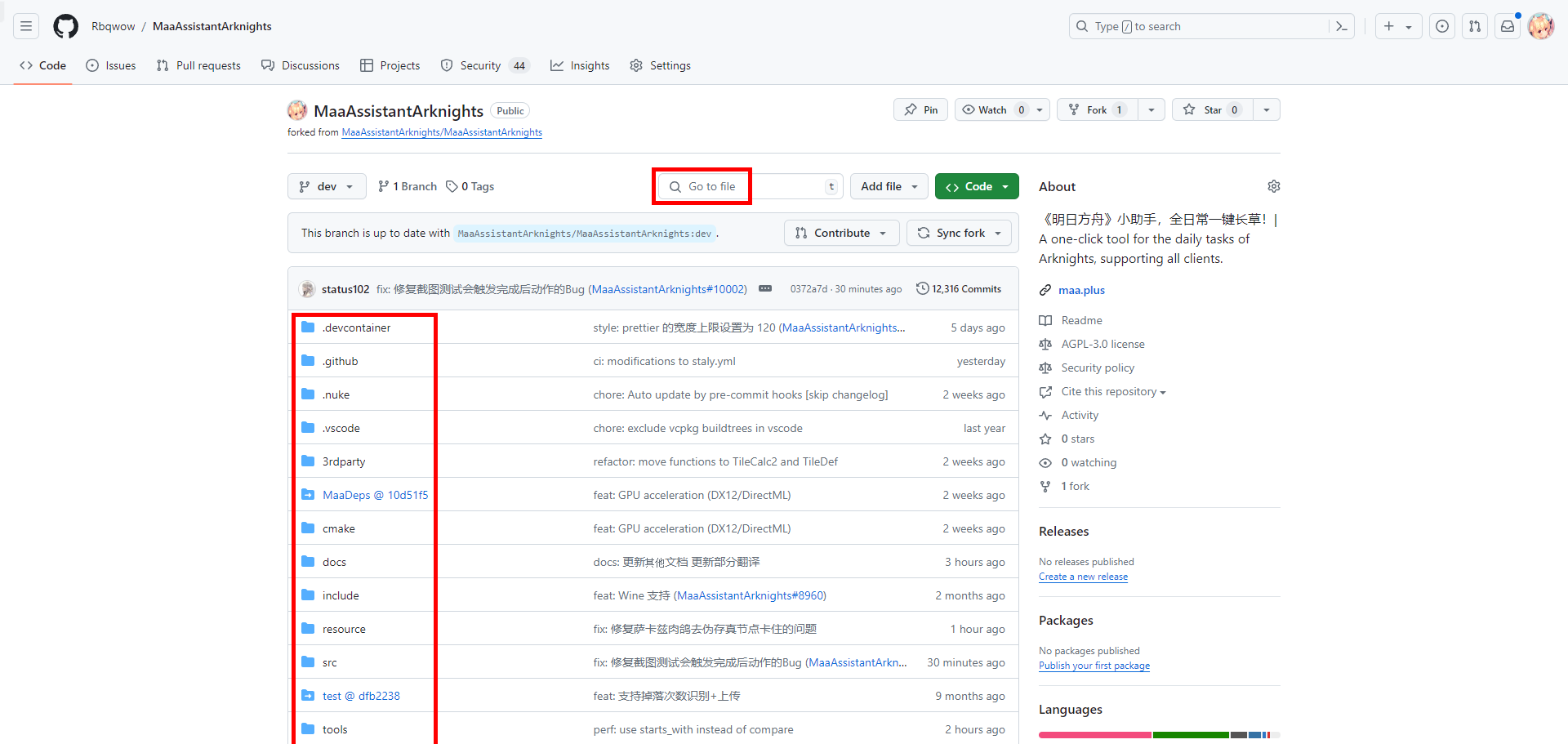Screen dimensions: 1568x744
Task: Open the MaaDeps submodule link
Action: [x=375, y=495]
